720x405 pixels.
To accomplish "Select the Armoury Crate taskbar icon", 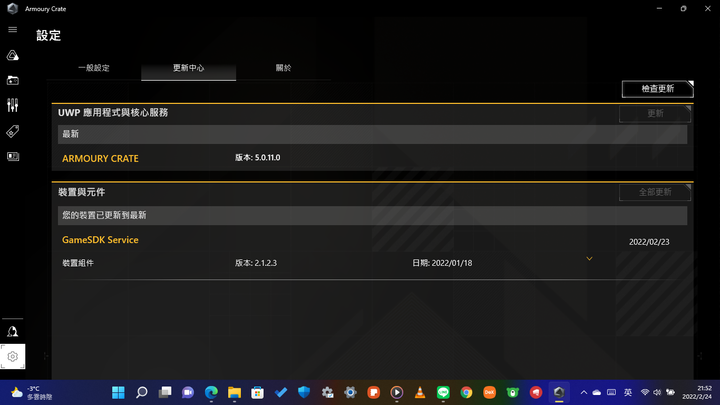I will click(x=559, y=392).
